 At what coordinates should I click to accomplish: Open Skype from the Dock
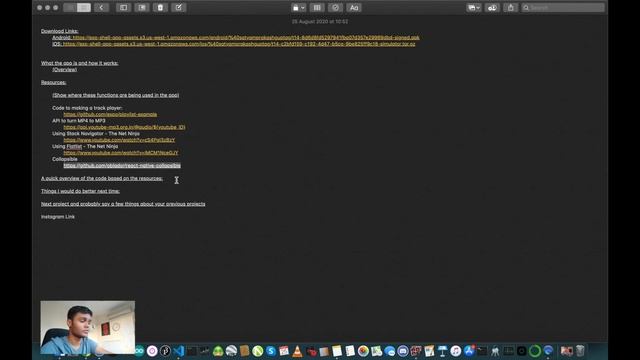click(x=271, y=351)
